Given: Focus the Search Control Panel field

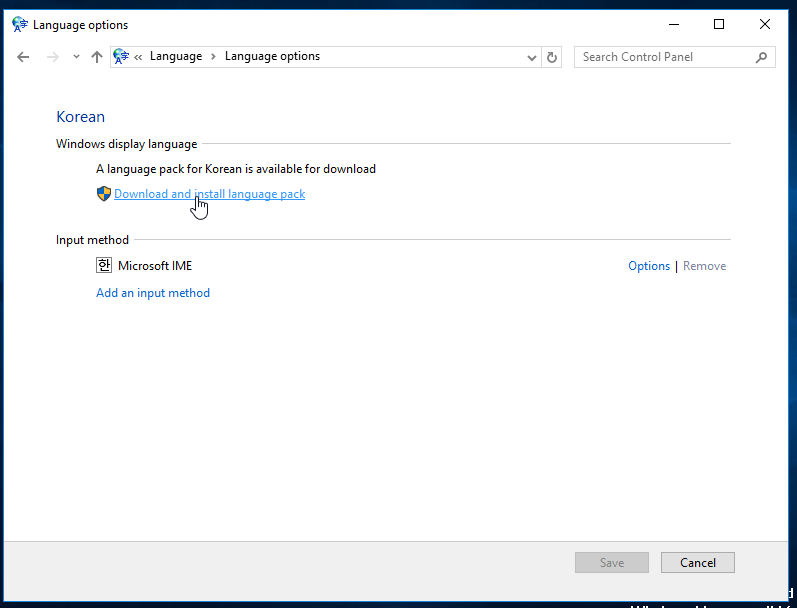Looking at the screenshot, I should (675, 57).
